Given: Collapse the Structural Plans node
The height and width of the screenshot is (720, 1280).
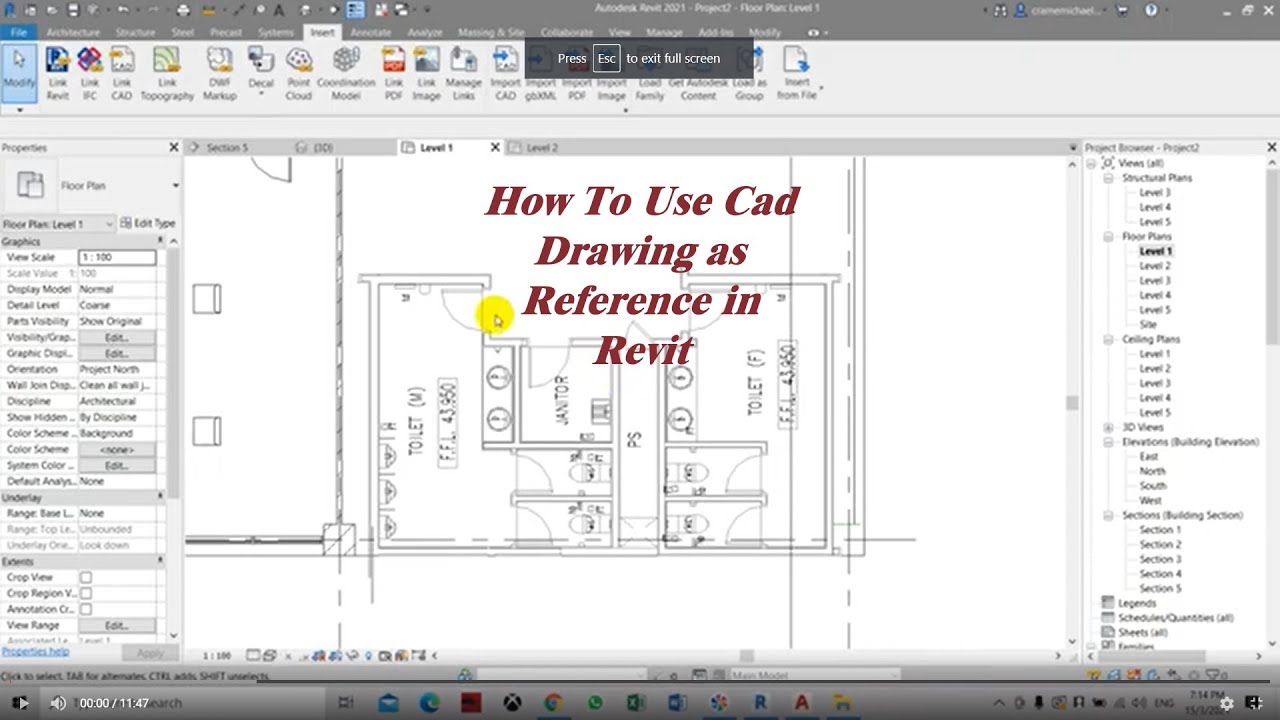Looking at the screenshot, I should point(1109,178).
